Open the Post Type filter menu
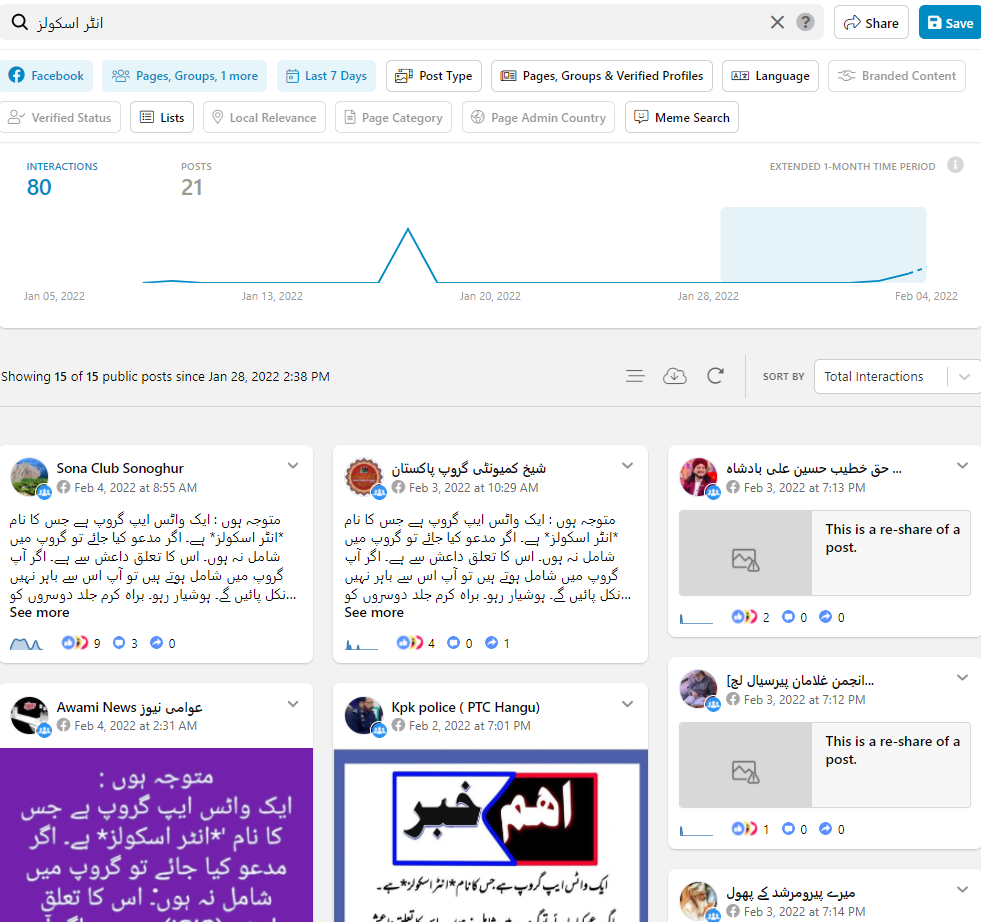This screenshot has width=981, height=922. 434,76
